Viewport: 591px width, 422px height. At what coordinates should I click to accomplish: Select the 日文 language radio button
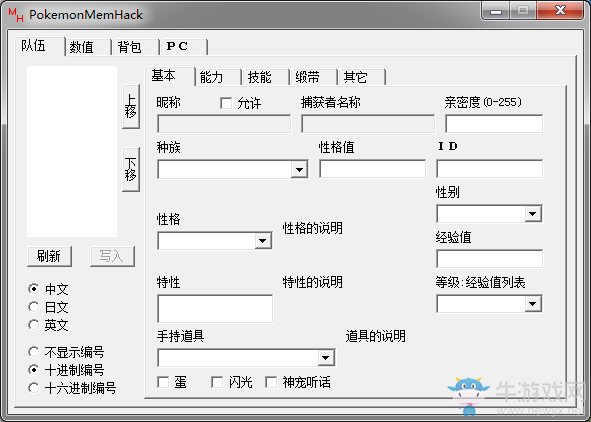[34, 307]
